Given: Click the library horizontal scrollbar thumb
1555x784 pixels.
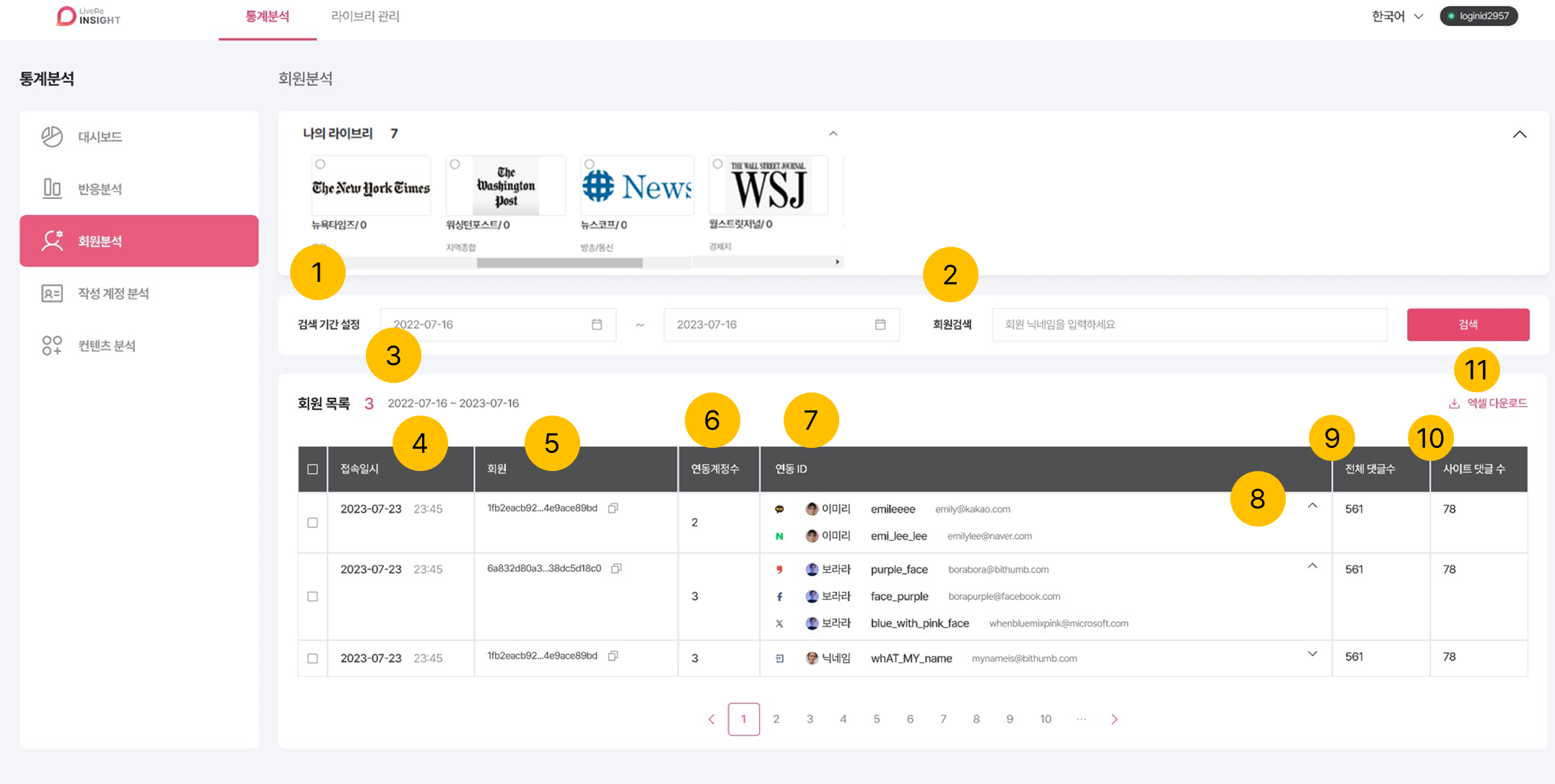Looking at the screenshot, I should 559,263.
